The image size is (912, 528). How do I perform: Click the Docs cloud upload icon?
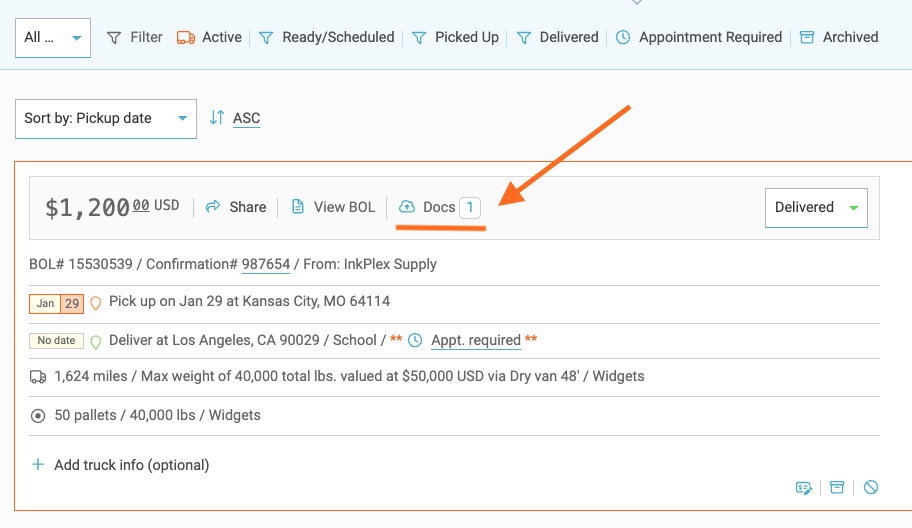pos(407,207)
